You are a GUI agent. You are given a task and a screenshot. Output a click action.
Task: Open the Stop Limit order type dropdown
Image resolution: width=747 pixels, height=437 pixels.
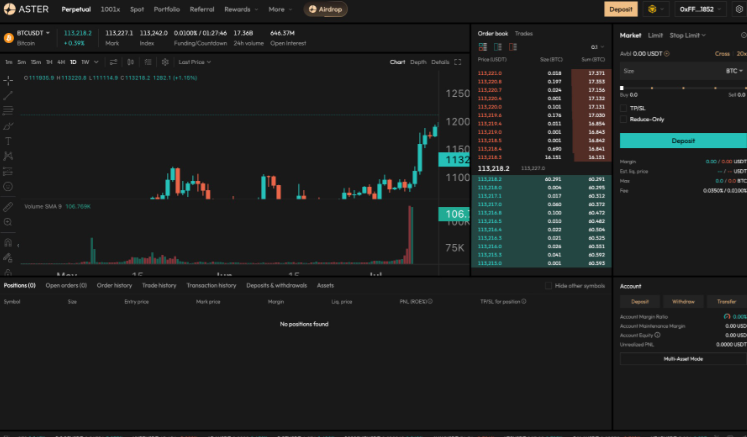(x=687, y=35)
